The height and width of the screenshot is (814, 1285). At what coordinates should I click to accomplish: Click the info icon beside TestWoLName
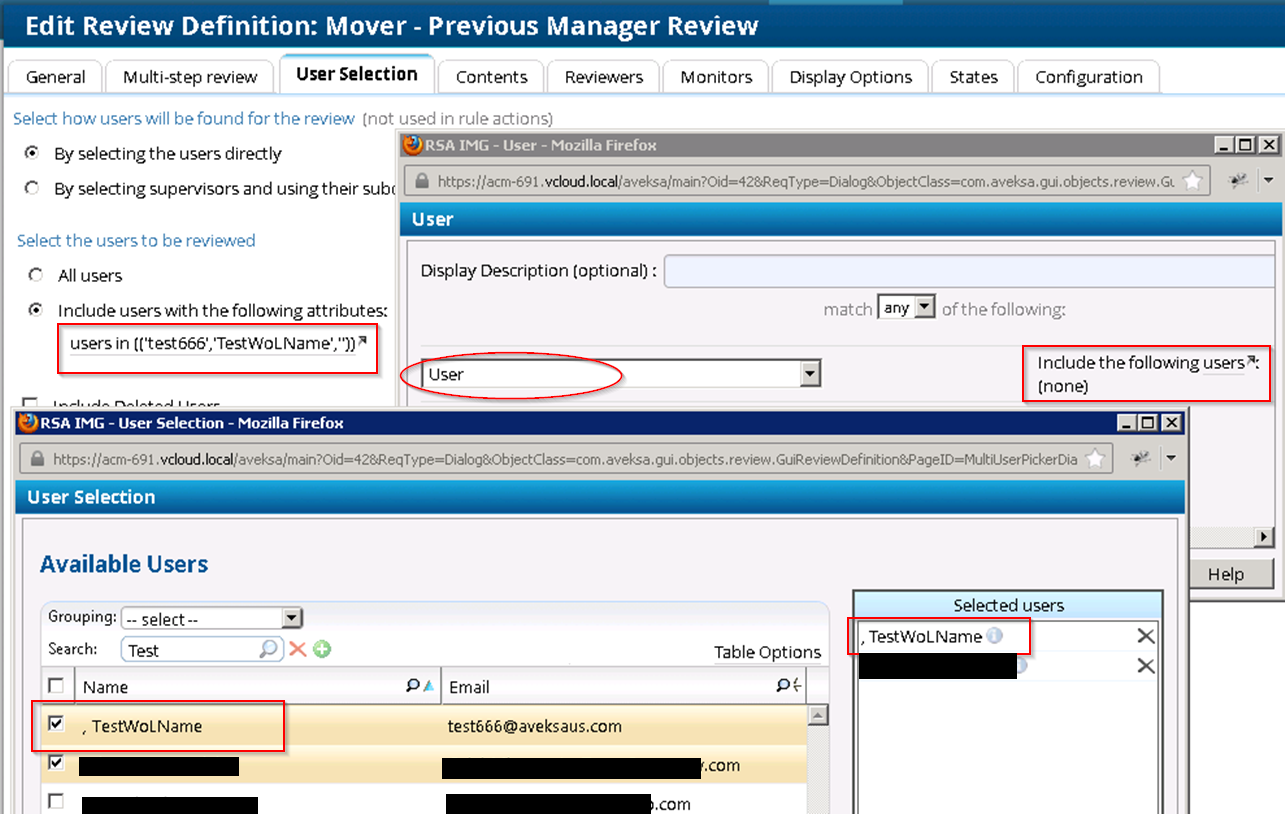point(994,636)
